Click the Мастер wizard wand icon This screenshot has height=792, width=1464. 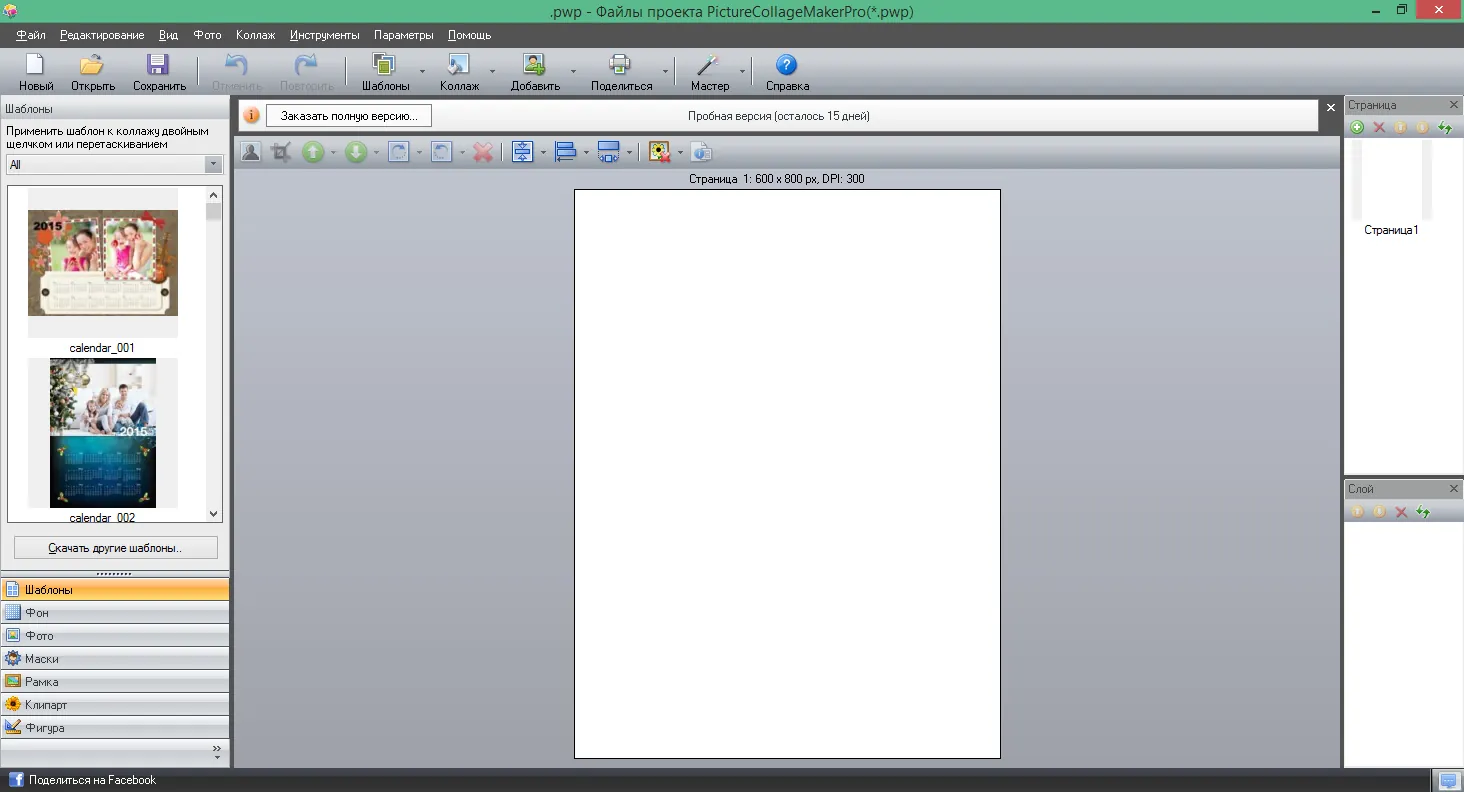tap(708, 65)
